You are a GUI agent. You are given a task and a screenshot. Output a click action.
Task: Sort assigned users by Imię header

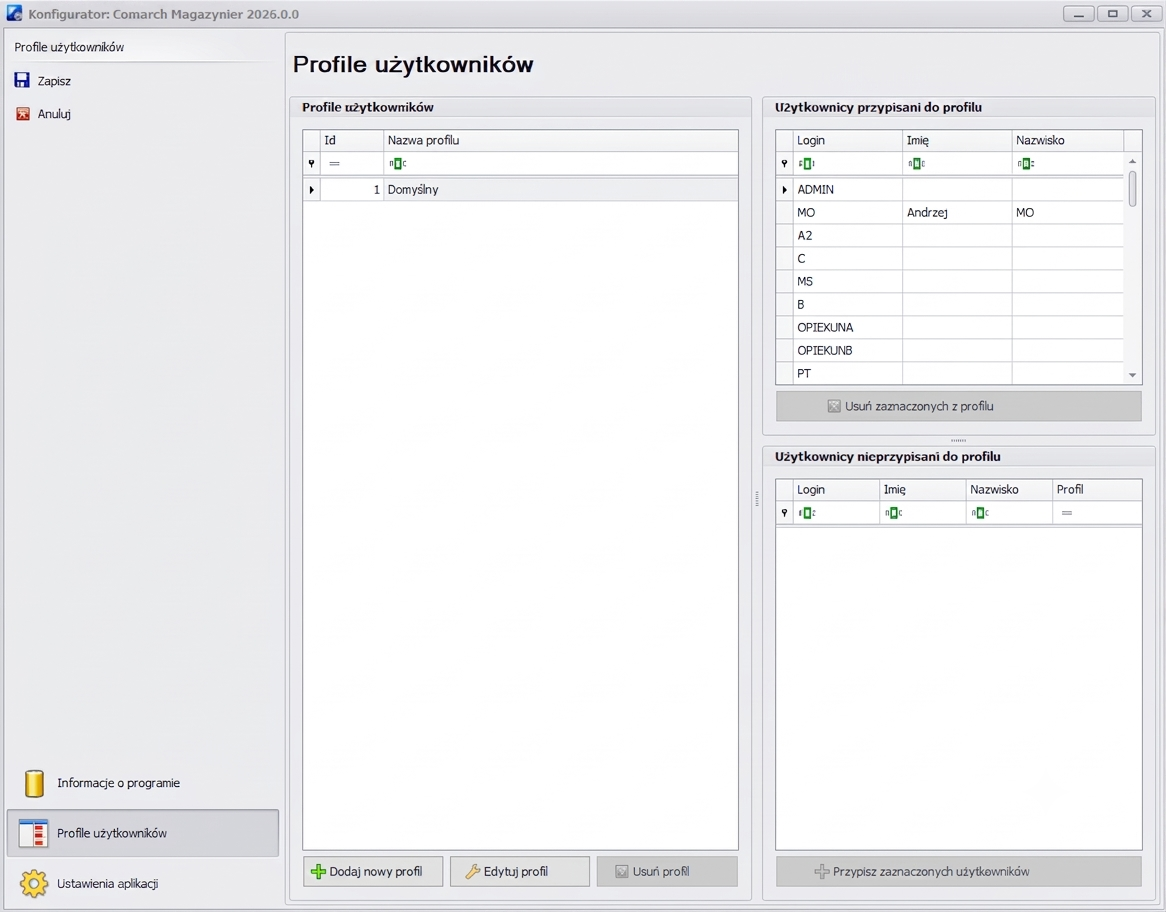(x=957, y=141)
